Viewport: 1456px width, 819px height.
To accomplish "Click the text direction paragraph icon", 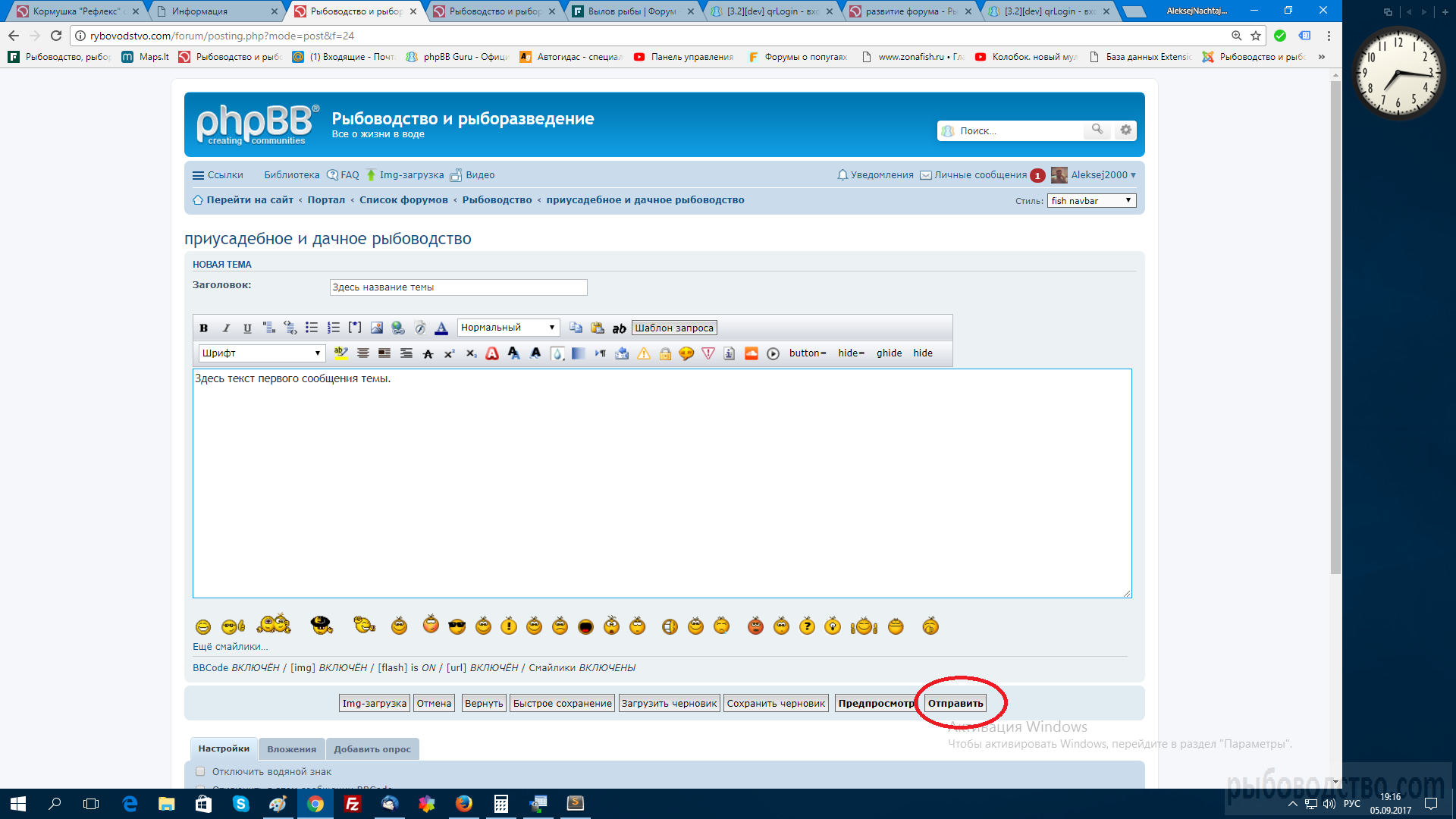I will click(600, 353).
